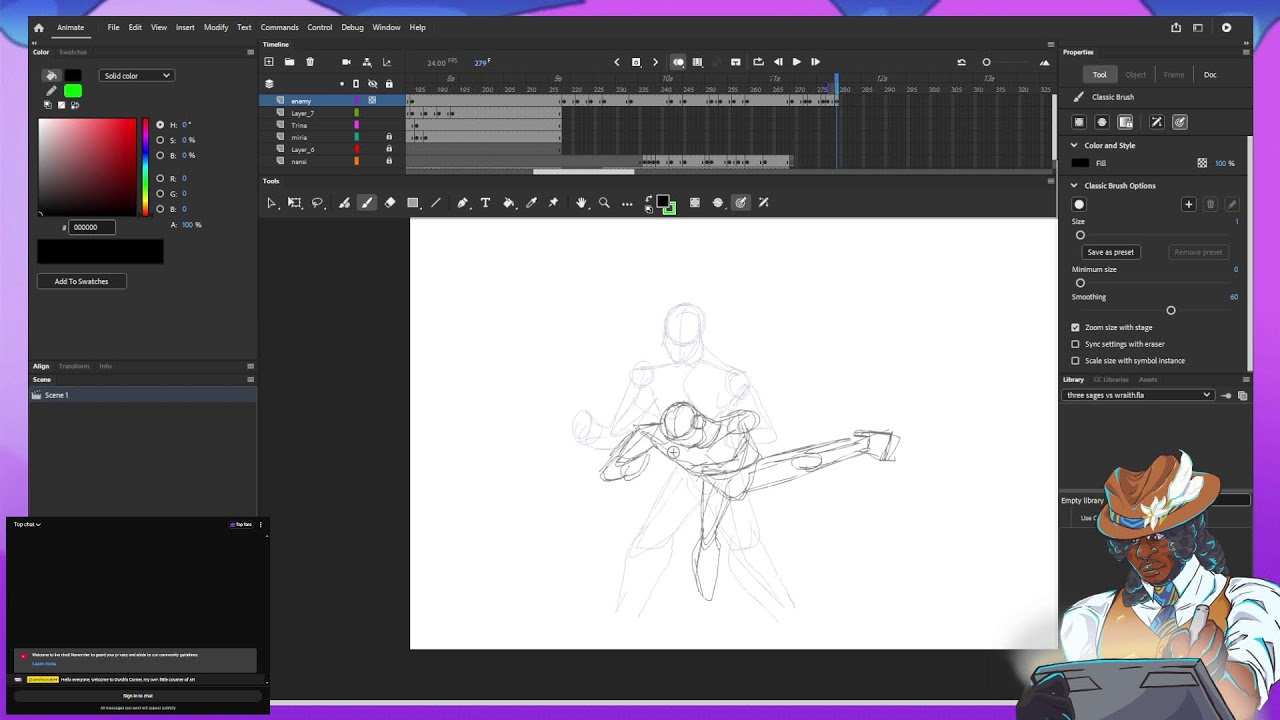Collapse the Classic Brush Options section
Viewport: 1280px width, 720px height.
point(1074,185)
